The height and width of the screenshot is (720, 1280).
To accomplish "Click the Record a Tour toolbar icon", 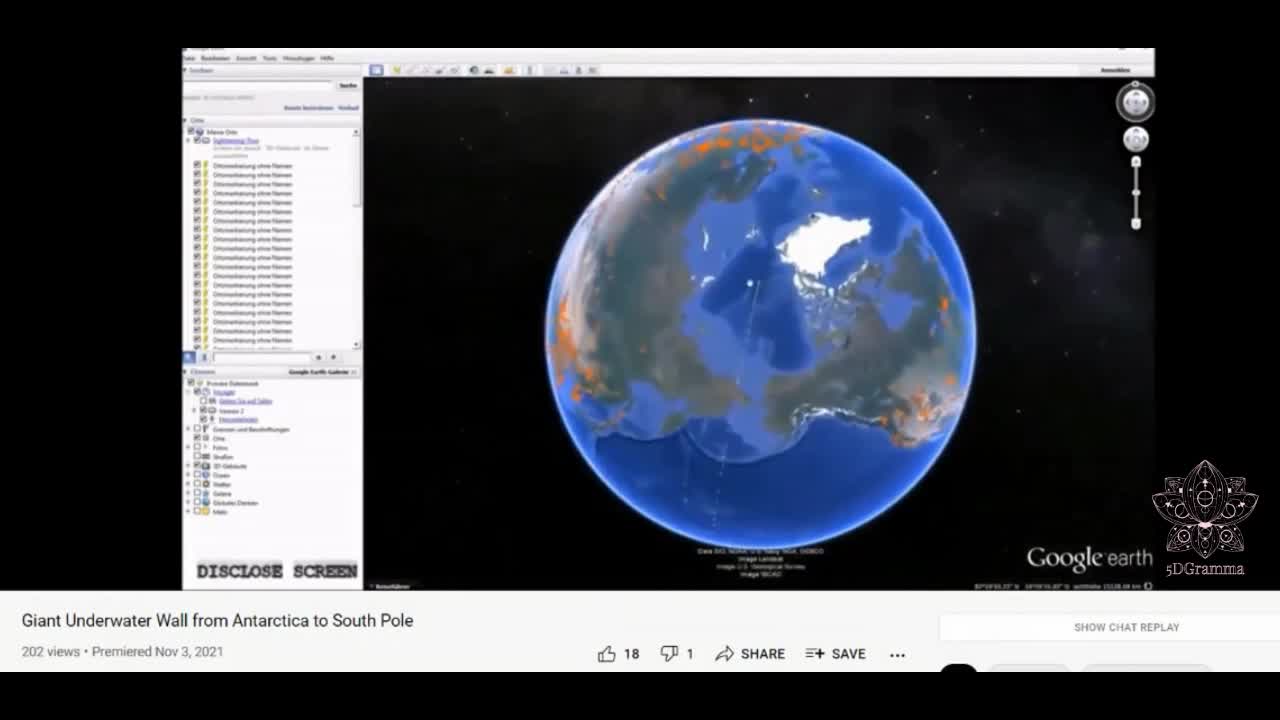I will 454,70.
